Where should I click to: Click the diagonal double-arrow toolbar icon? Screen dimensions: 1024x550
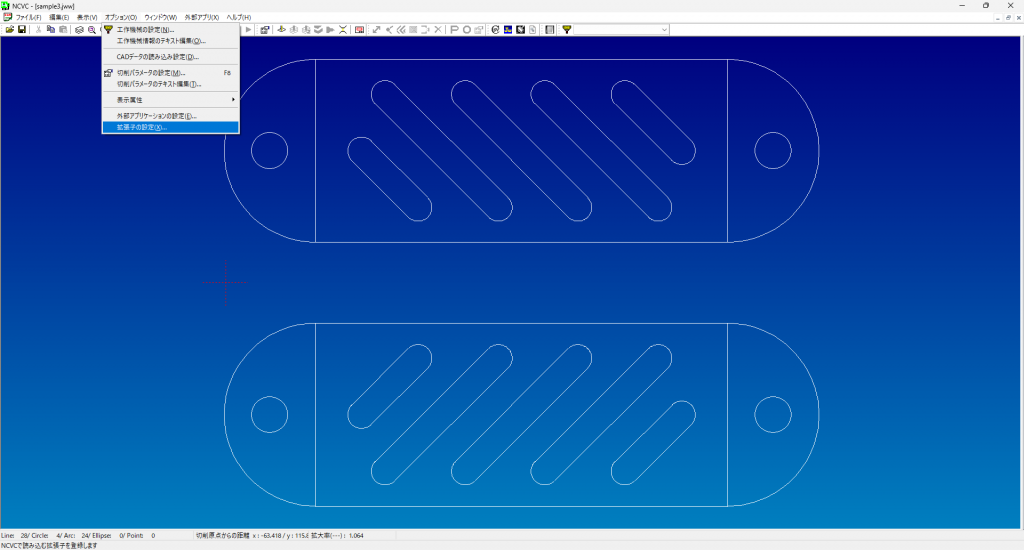[376, 29]
